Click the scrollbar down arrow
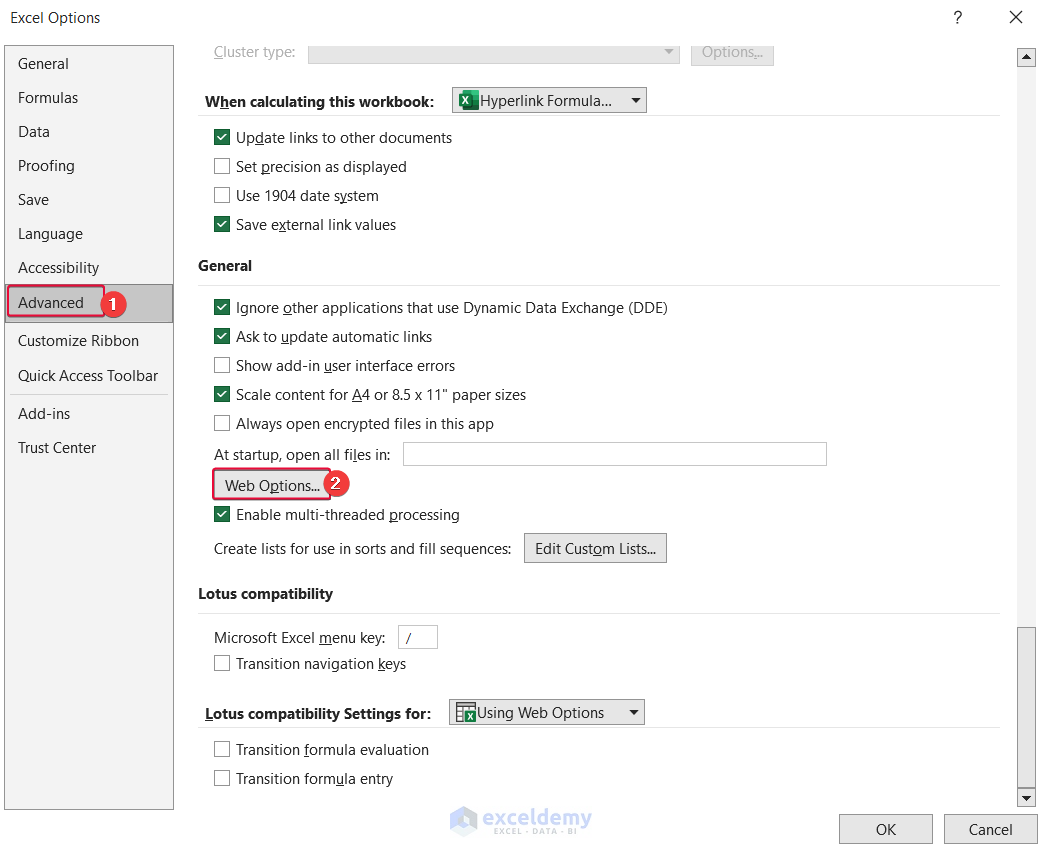The height and width of the screenshot is (853, 1042). coord(1026,797)
